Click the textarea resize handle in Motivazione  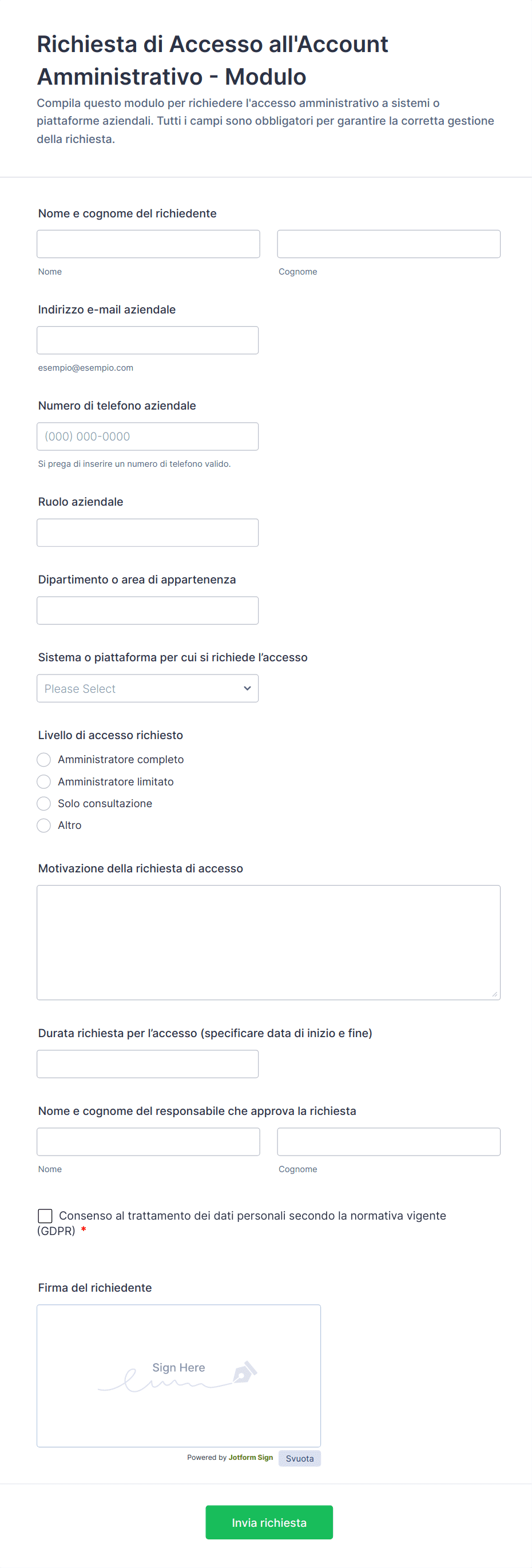tap(494, 994)
